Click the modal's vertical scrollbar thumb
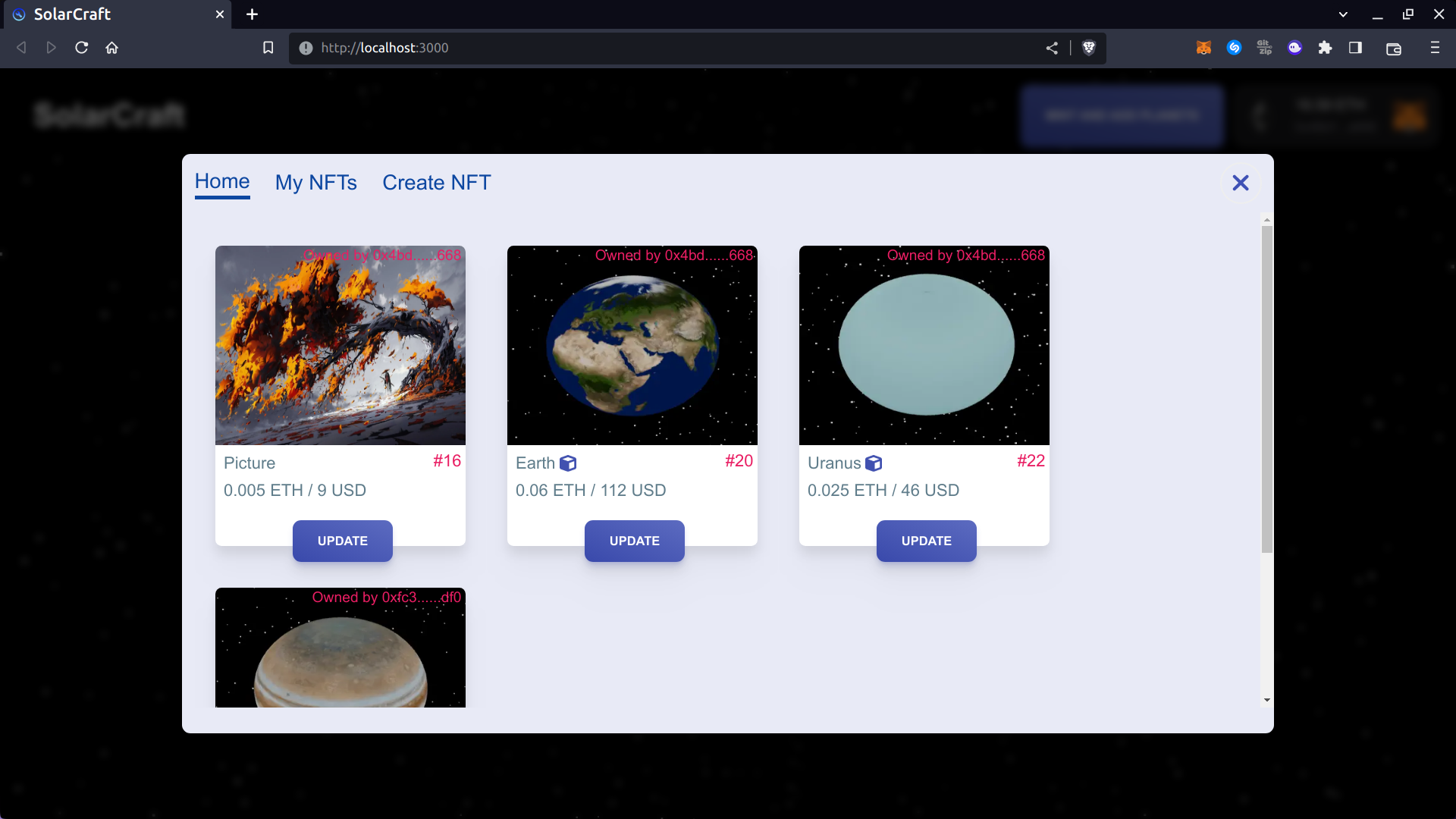Image resolution: width=1456 pixels, height=819 pixels. (1267, 388)
